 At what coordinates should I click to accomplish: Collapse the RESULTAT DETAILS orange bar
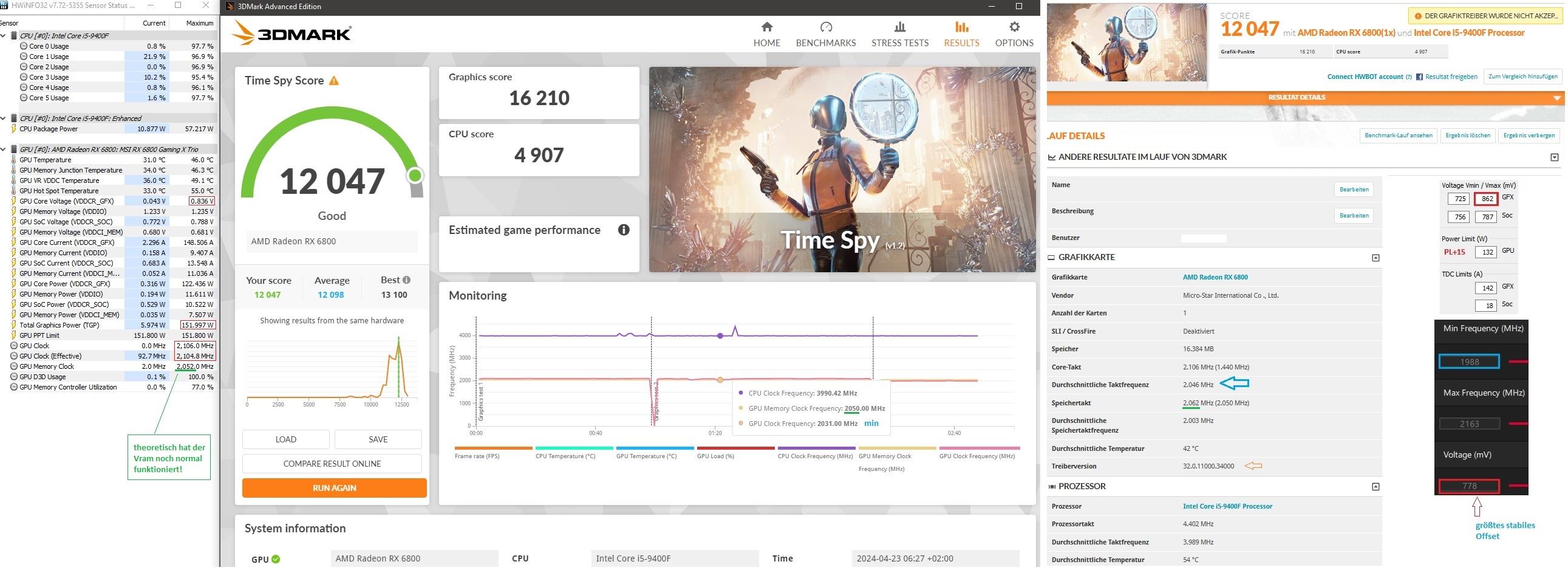coord(1305,97)
